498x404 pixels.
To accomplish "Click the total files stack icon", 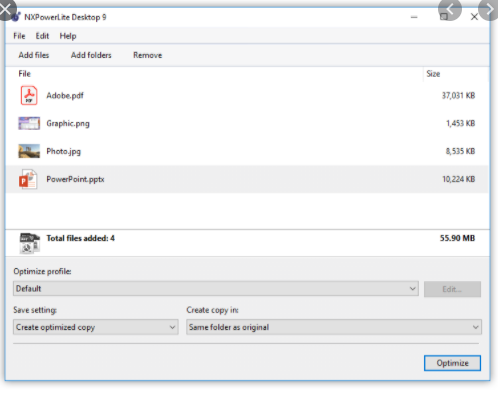I will click(x=30, y=243).
